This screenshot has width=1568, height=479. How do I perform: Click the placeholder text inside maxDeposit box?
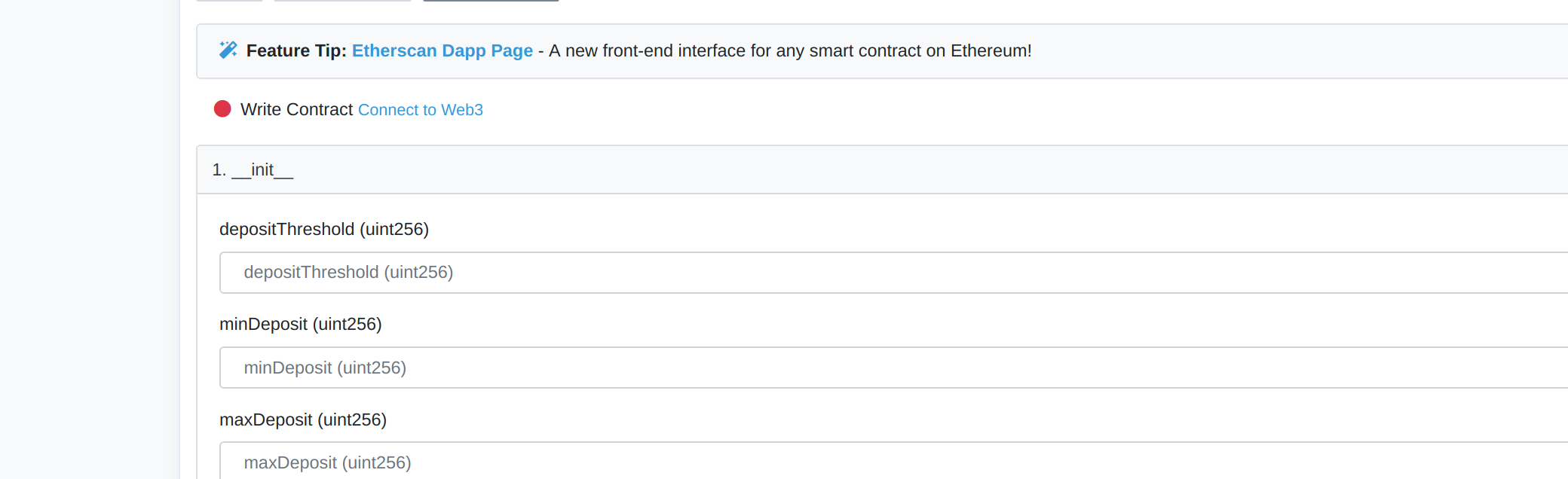click(327, 462)
